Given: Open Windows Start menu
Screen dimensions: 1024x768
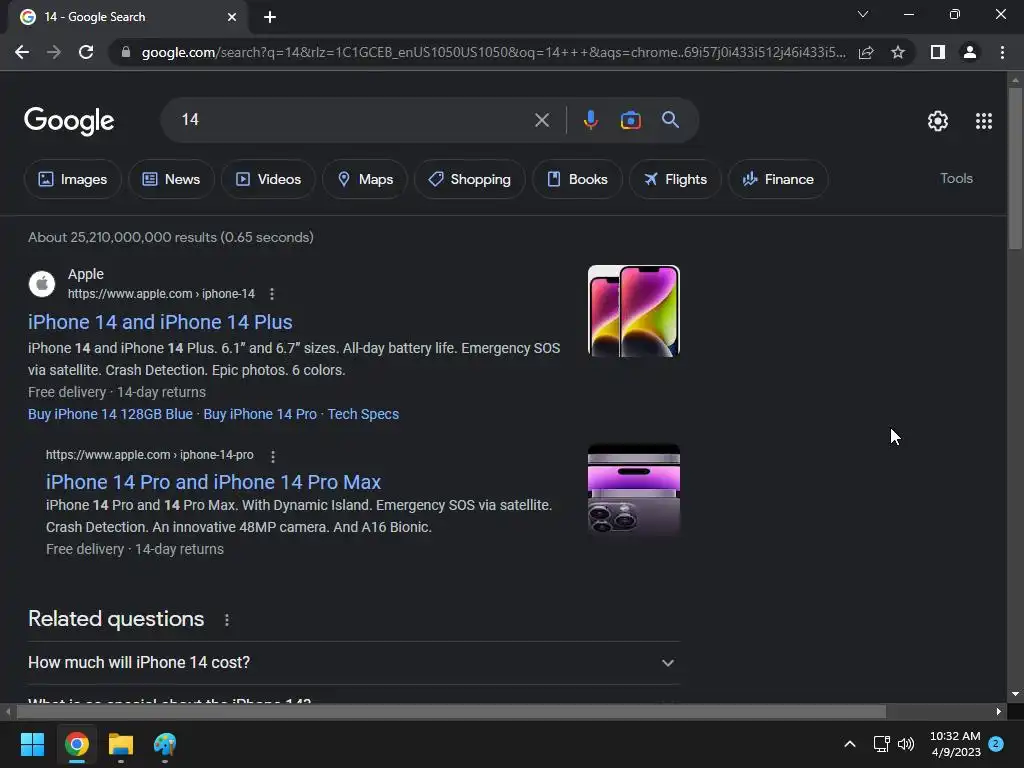Looking at the screenshot, I should [x=32, y=744].
